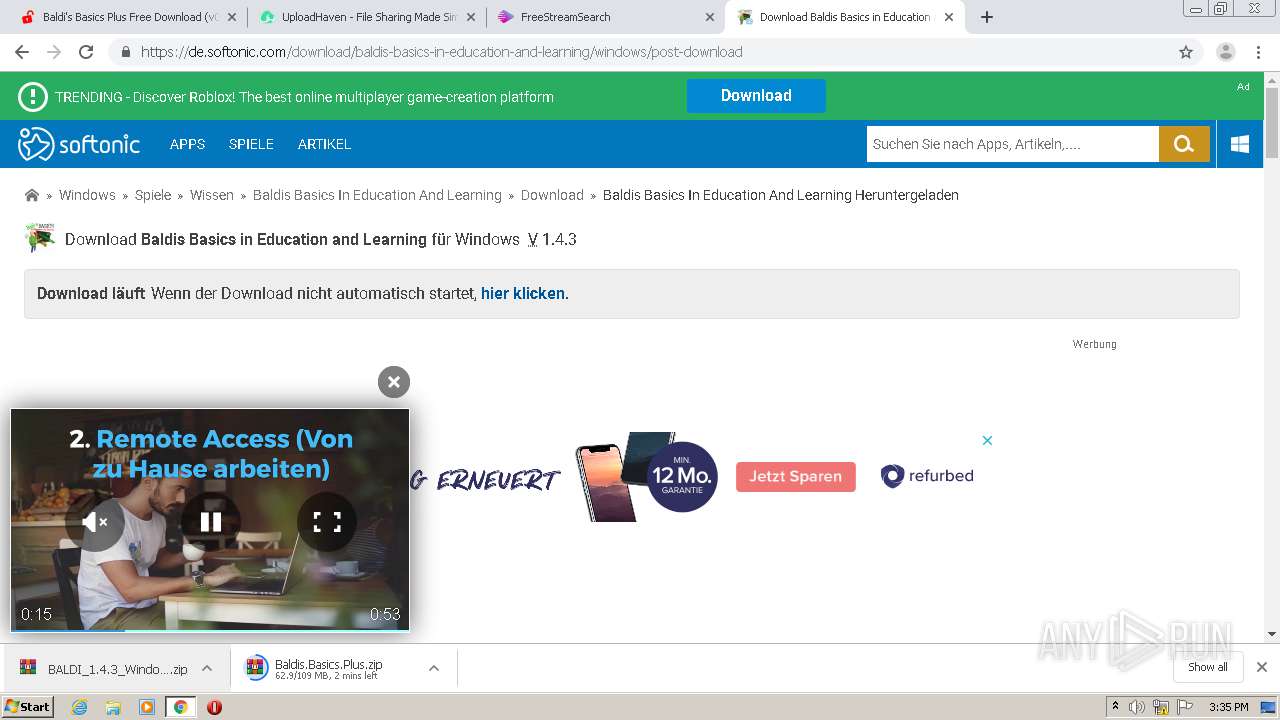Seek in the video ad progress bar
1280x720 pixels.
click(210, 630)
